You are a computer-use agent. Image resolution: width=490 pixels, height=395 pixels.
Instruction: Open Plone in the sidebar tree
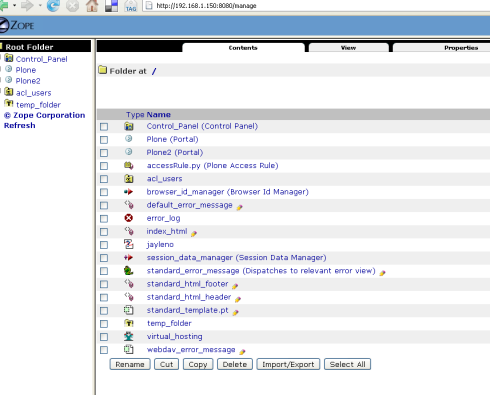pyautogui.click(x=26, y=70)
